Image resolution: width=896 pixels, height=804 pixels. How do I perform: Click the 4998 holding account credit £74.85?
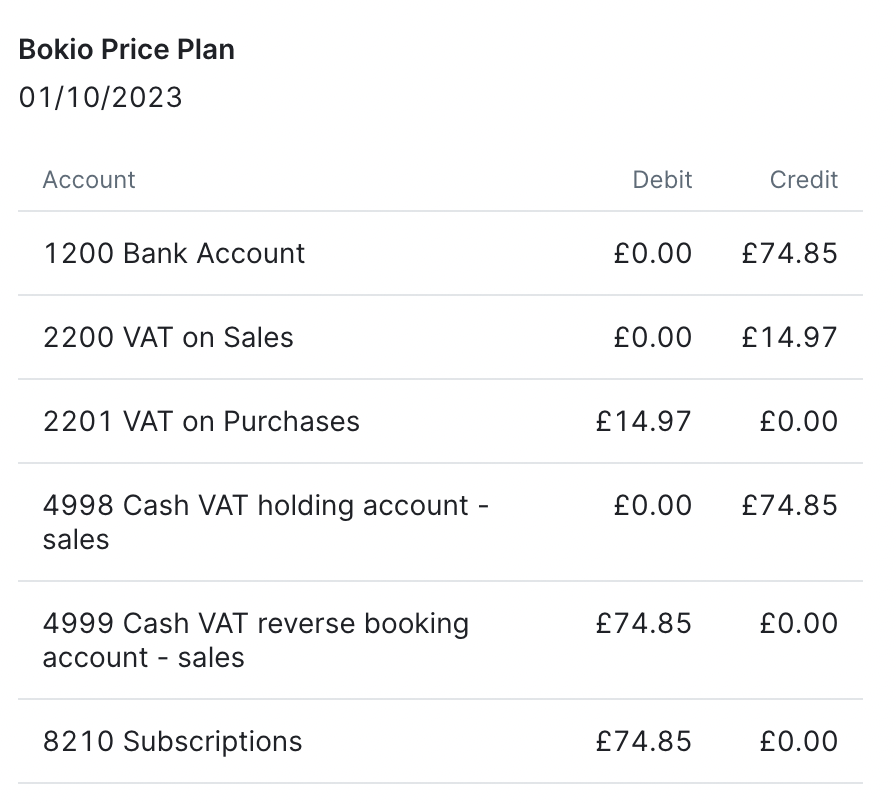point(789,505)
